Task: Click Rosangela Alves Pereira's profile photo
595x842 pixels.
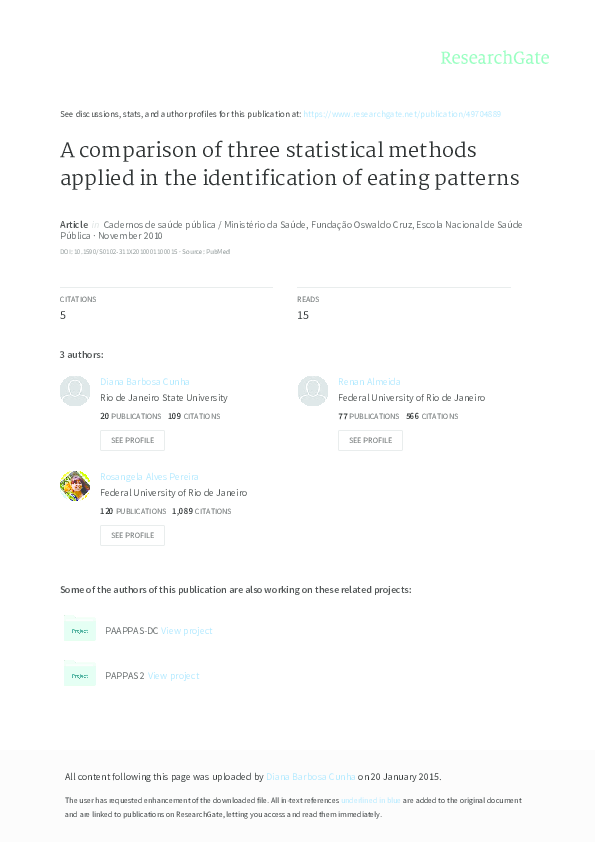Action: [x=75, y=486]
